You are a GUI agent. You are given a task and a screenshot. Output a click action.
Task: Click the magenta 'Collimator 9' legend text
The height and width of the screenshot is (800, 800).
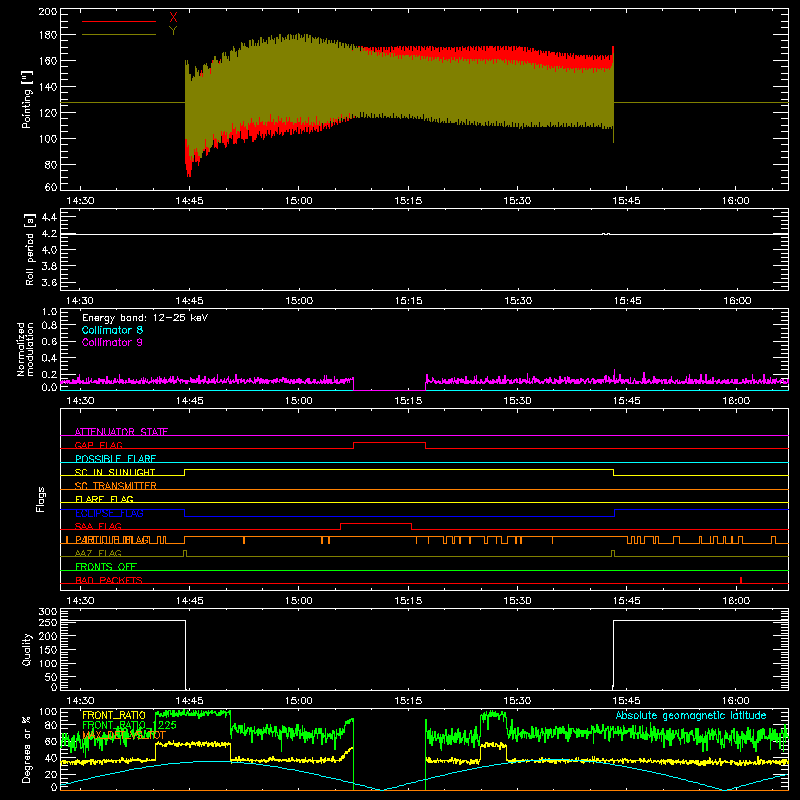tap(112, 342)
